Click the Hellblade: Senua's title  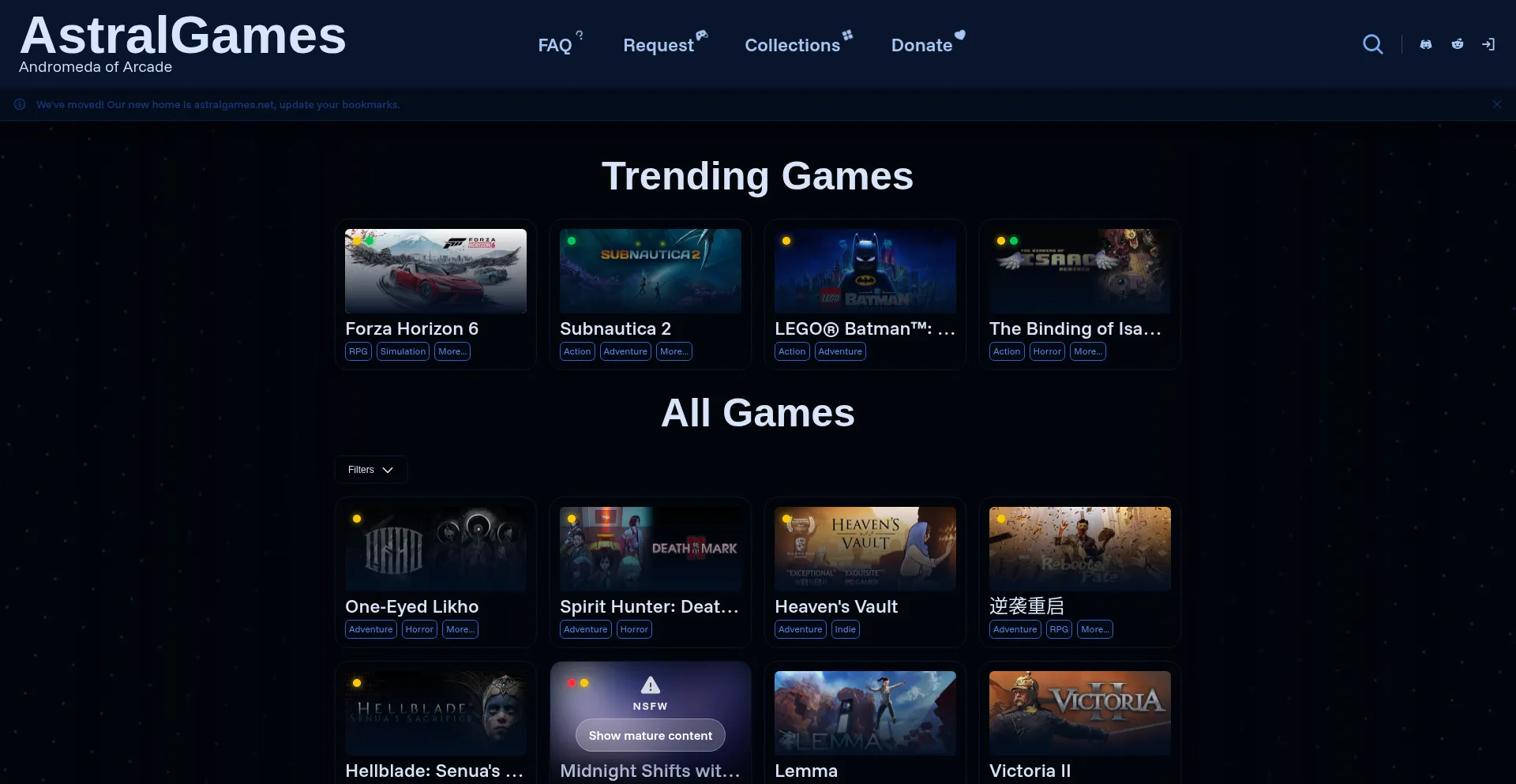pyautogui.click(x=434, y=771)
